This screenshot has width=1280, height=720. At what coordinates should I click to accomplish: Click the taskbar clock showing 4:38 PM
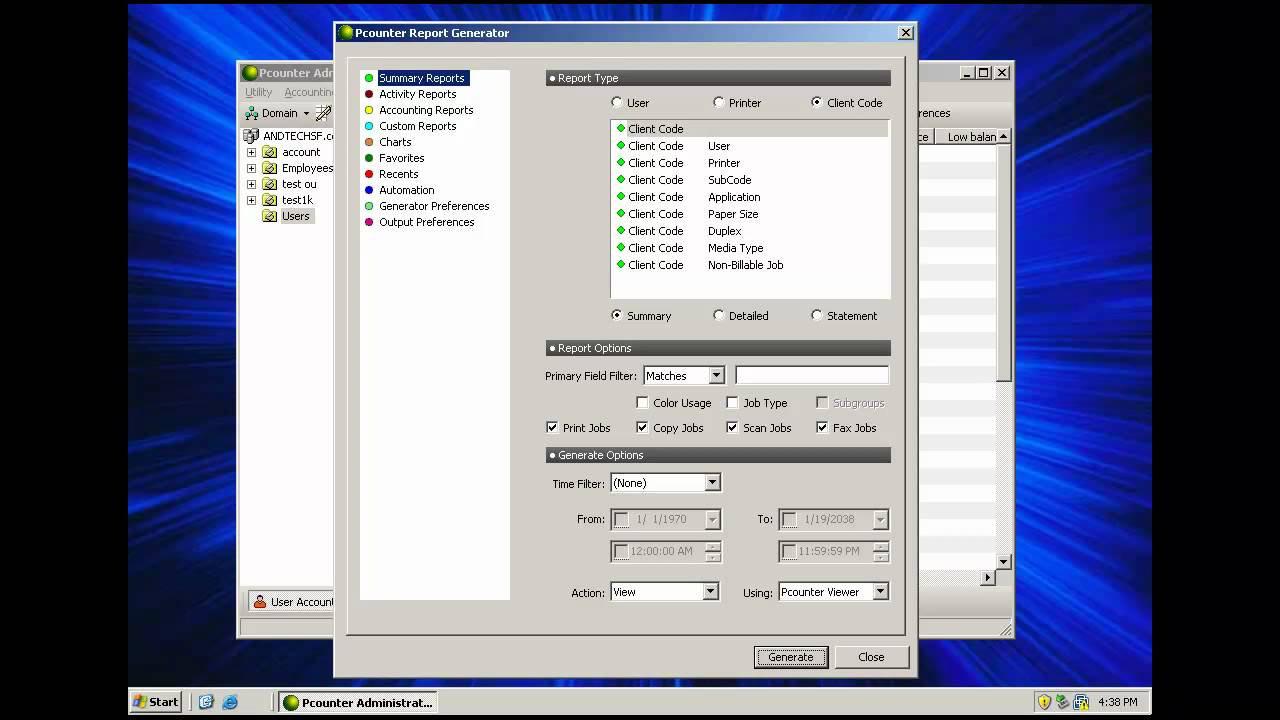coord(1118,702)
